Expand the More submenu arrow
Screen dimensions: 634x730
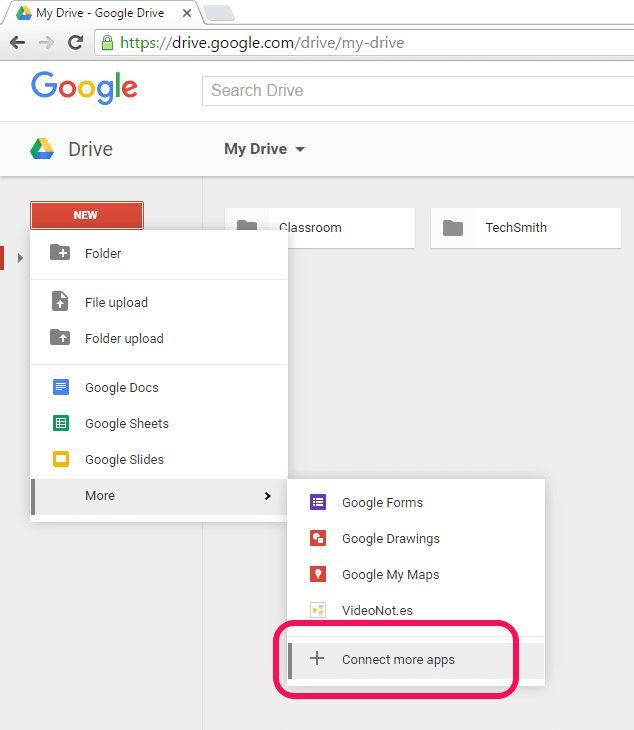pos(268,496)
